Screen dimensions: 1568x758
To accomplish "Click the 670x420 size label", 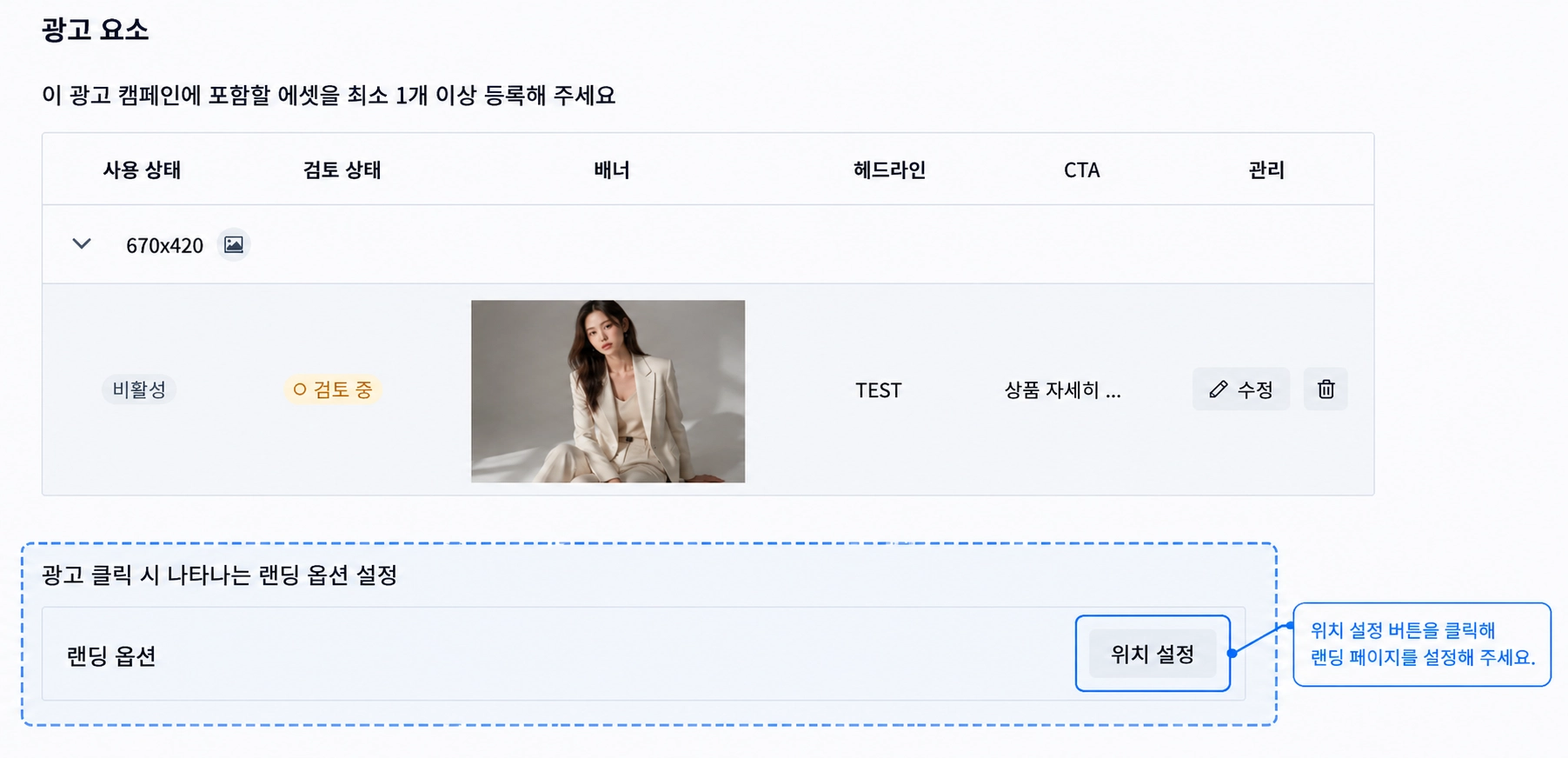I will point(164,246).
